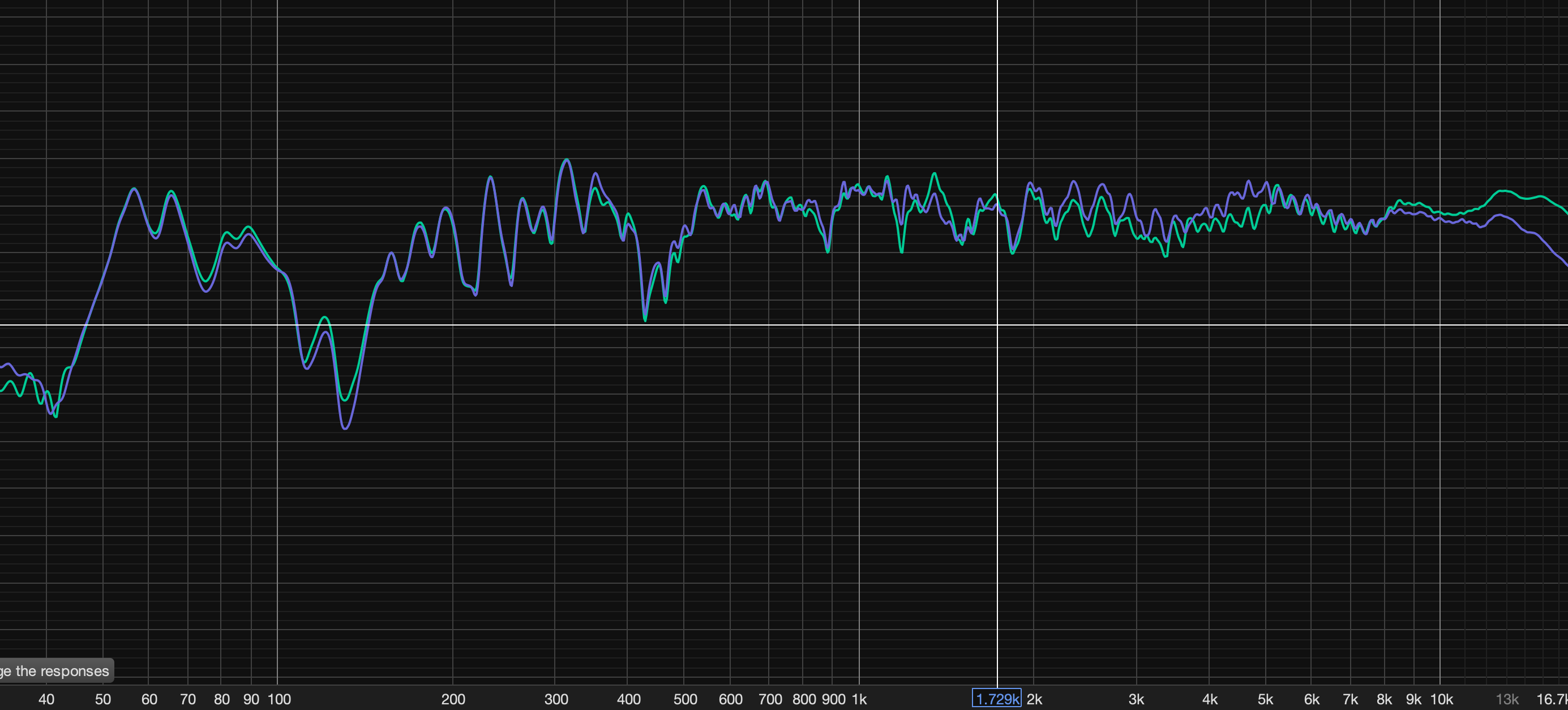The image size is (1568, 710).
Task: Click the highlighted 1.729k cursor frequency readout
Action: coord(996,699)
